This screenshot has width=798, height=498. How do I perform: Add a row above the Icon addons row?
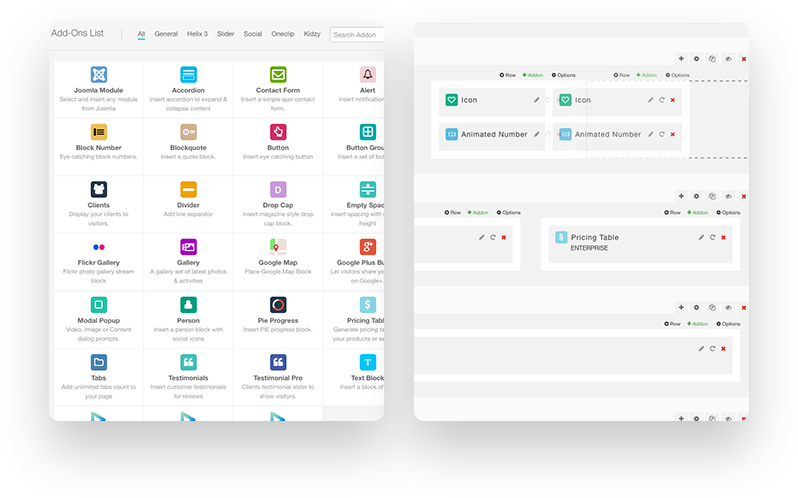coord(681,59)
